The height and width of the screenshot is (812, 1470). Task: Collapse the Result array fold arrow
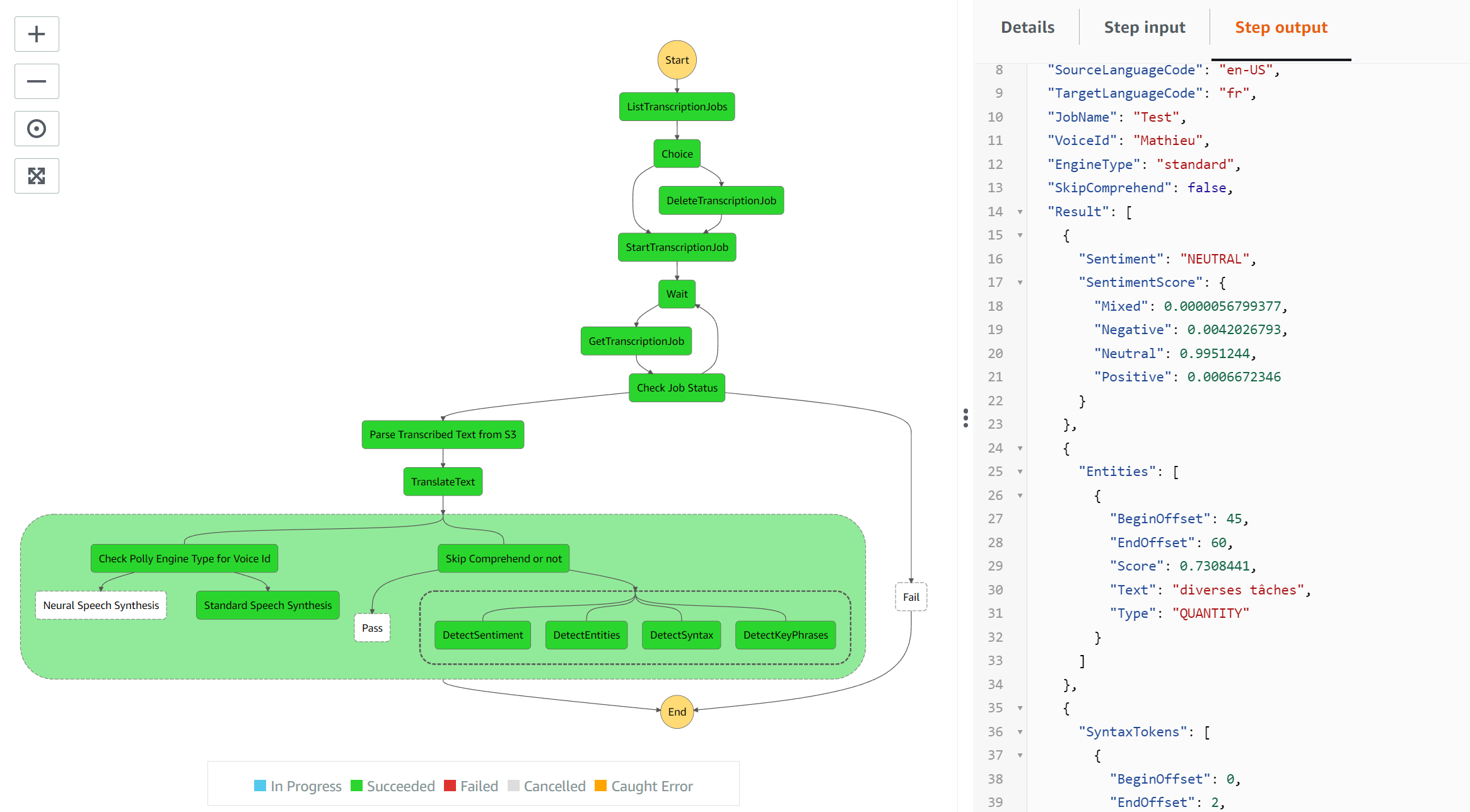pos(1020,212)
